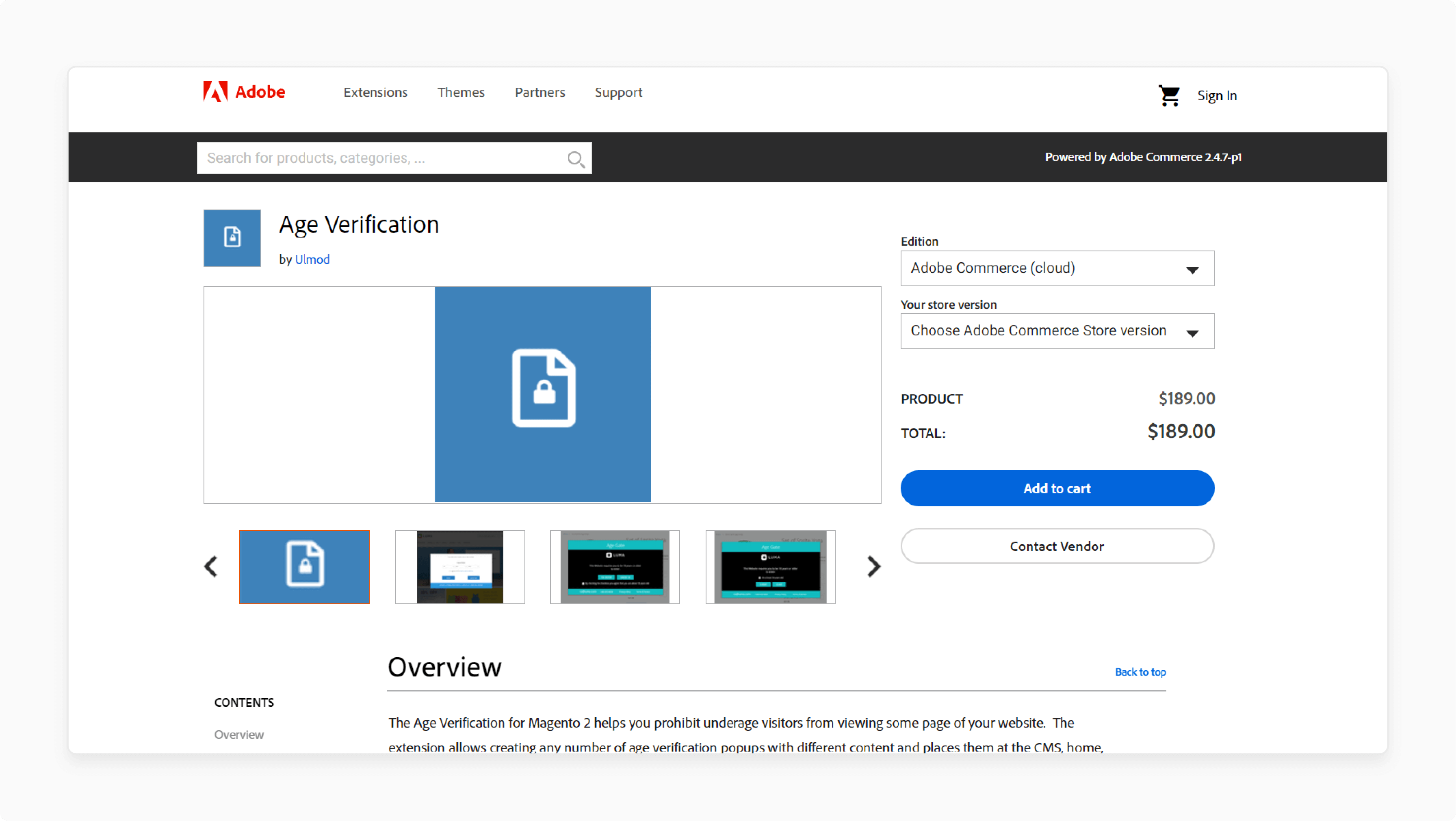Click Overview in Contents sidebar

pos(238,735)
